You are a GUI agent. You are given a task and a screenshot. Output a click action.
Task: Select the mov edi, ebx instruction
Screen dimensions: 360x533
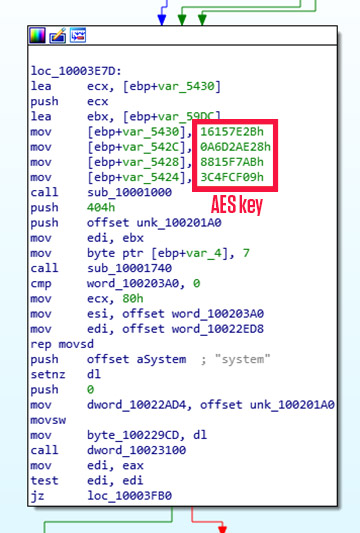[87, 238]
